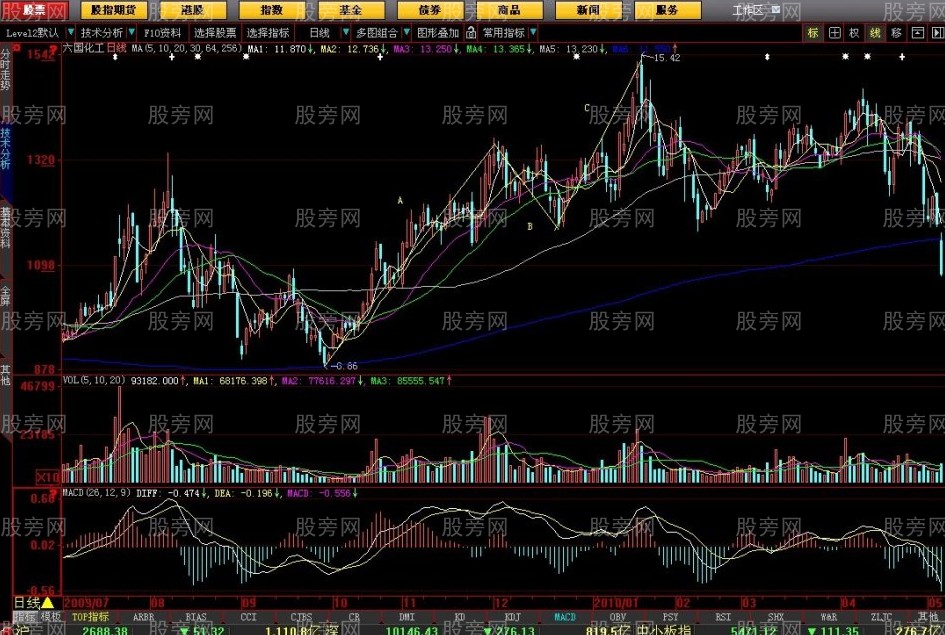Click the 6.86 low price marker
945x635 pixels.
346,366
